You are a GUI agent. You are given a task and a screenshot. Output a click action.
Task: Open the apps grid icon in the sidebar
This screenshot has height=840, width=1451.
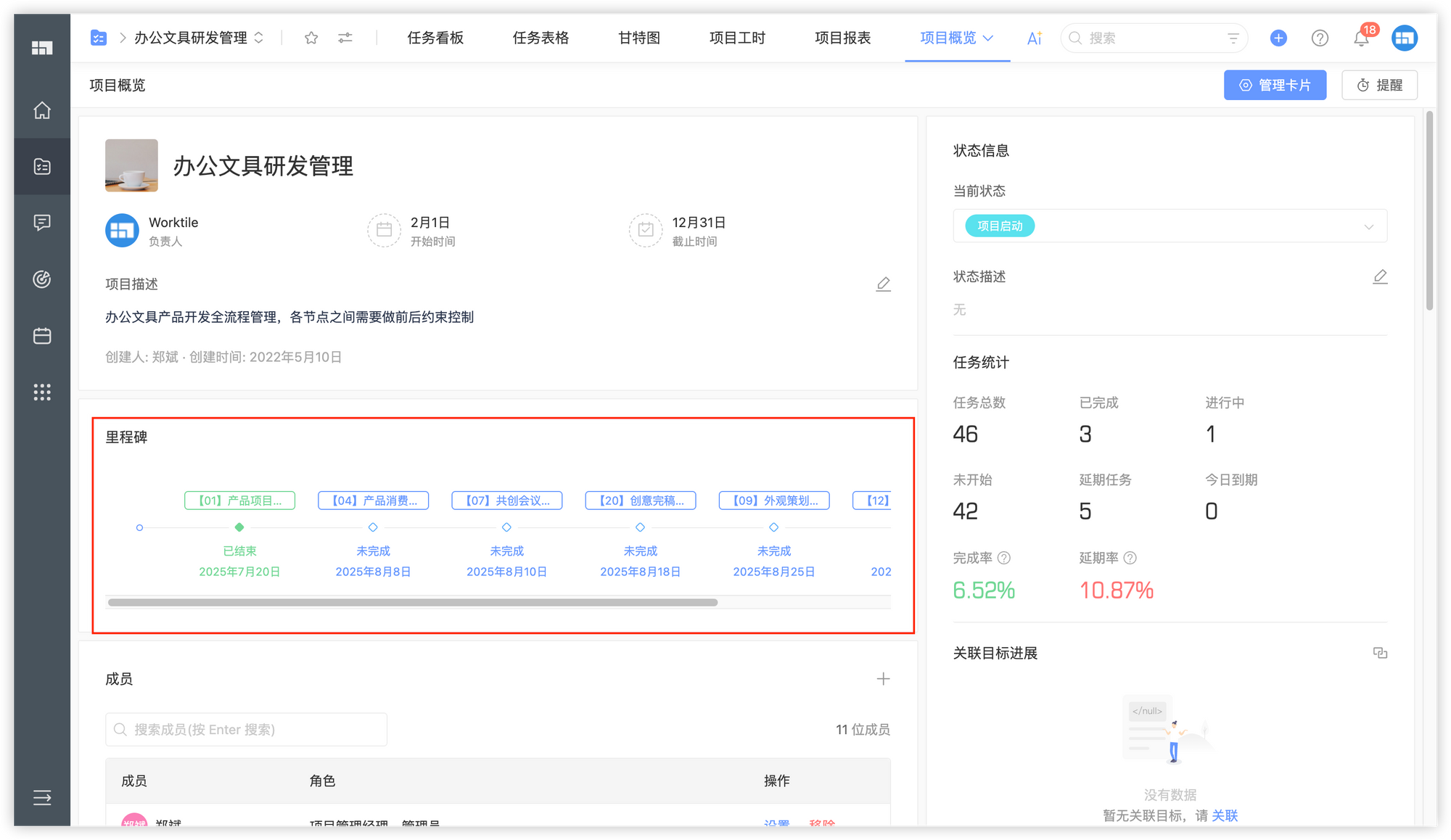[x=41, y=392]
